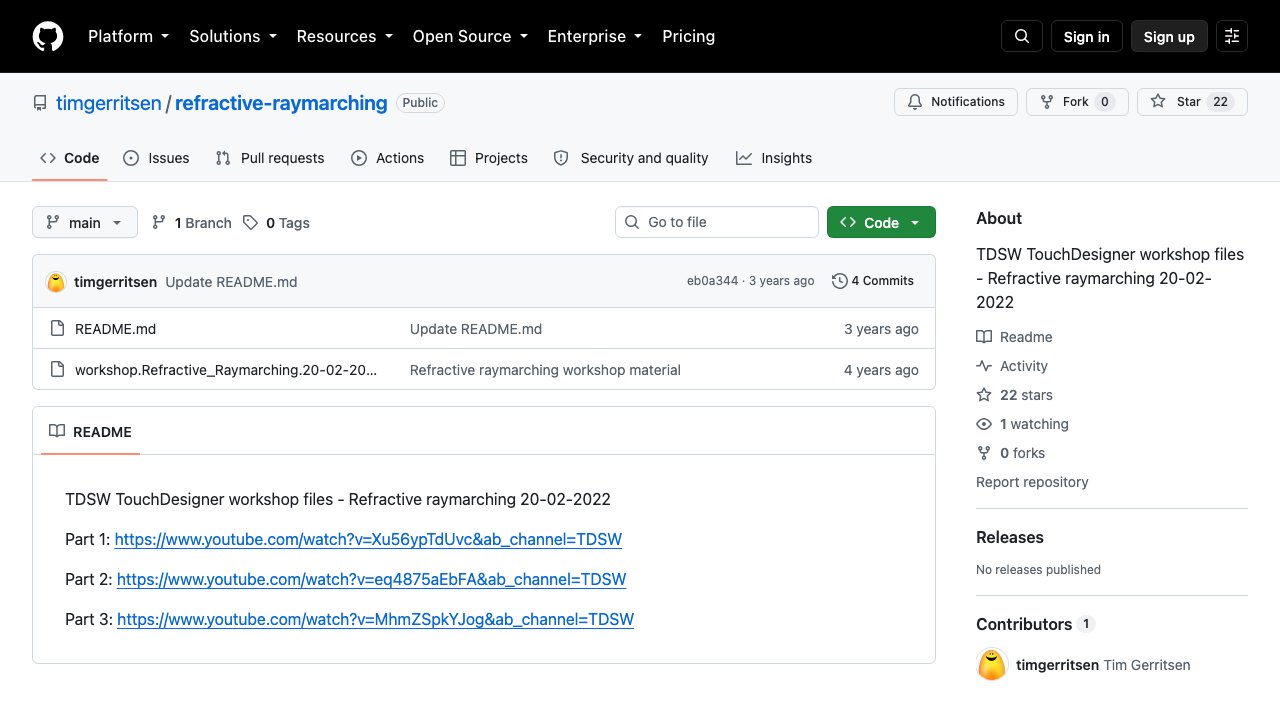Open the Part 3 YouTube link
The image size is (1280, 720).
[x=375, y=620]
